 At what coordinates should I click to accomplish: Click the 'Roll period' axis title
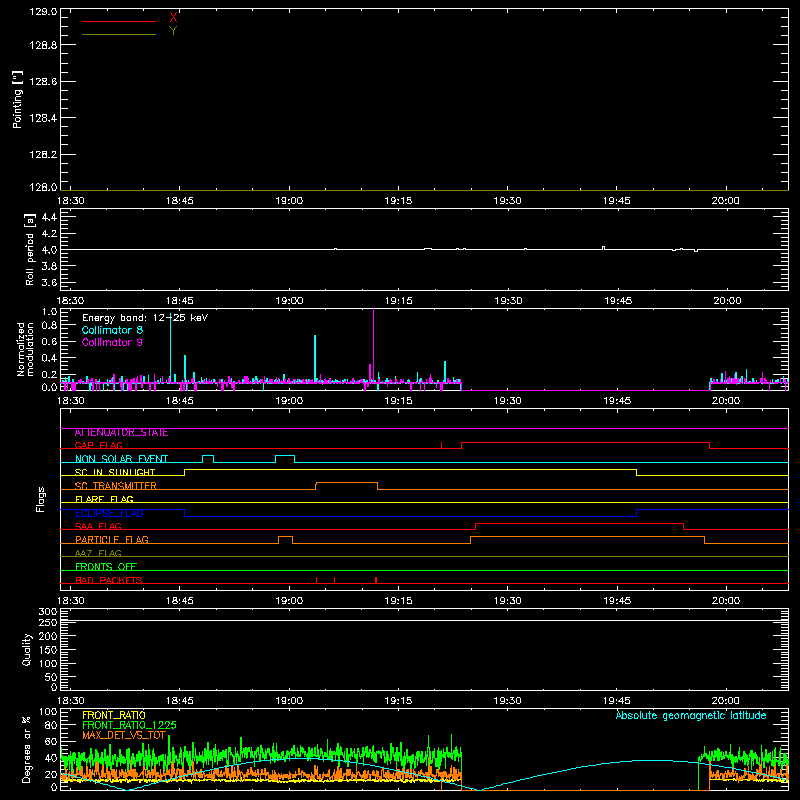coord(30,249)
